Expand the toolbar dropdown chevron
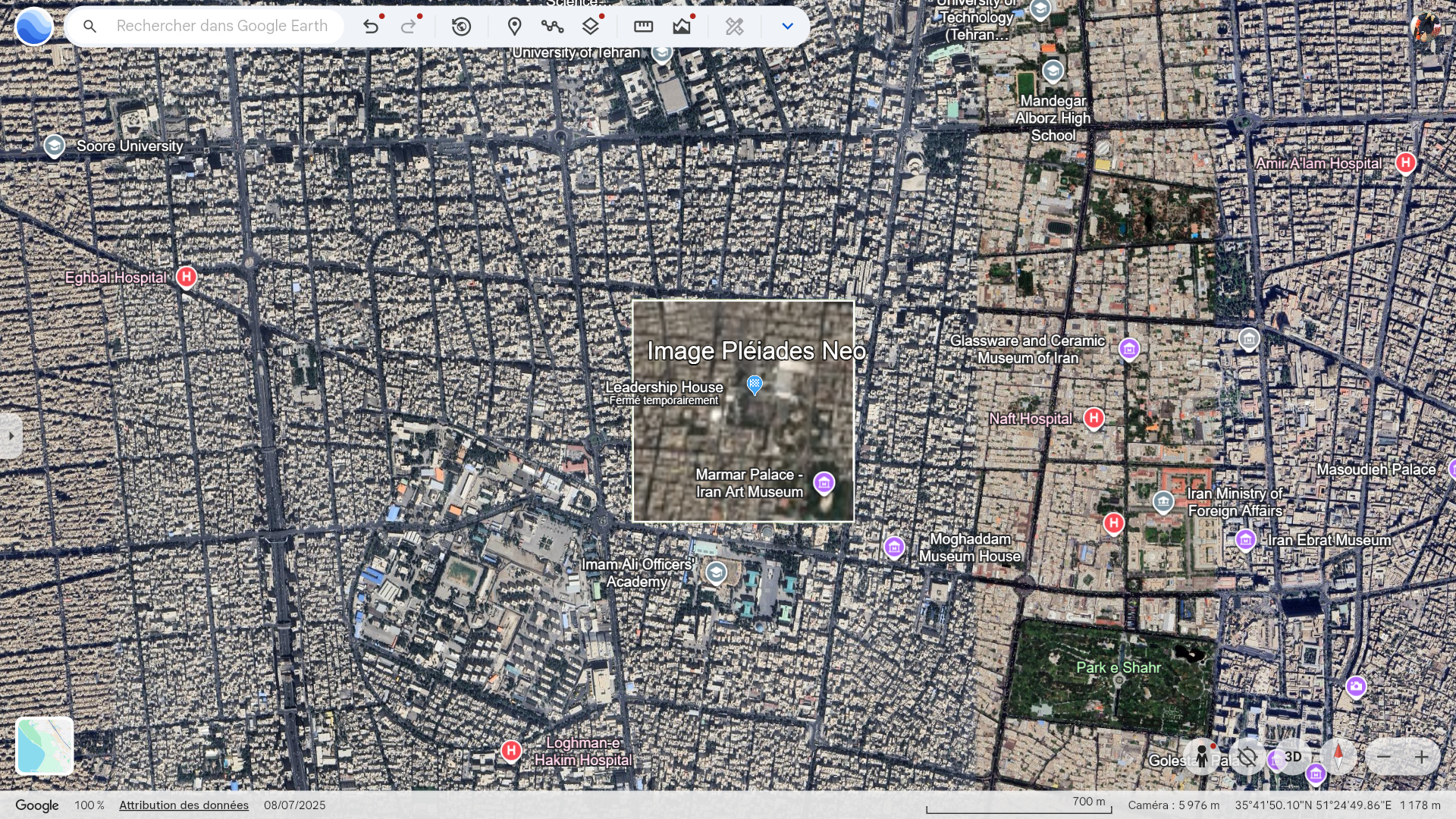Viewport: 1456px width, 819px height. click(787, 27)
